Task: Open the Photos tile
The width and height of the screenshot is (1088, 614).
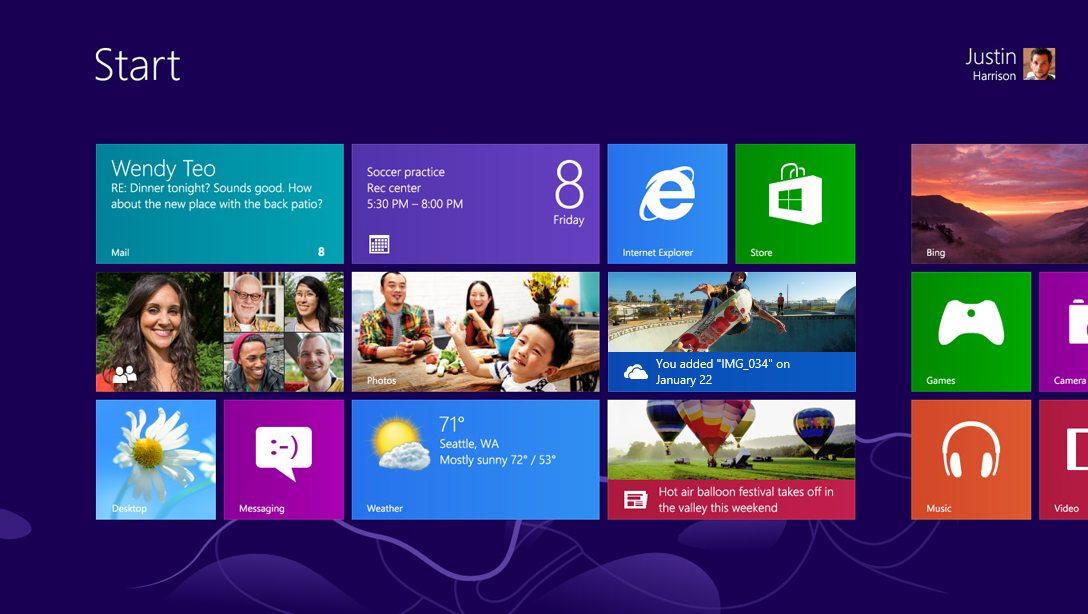Action: pos(475,331)
